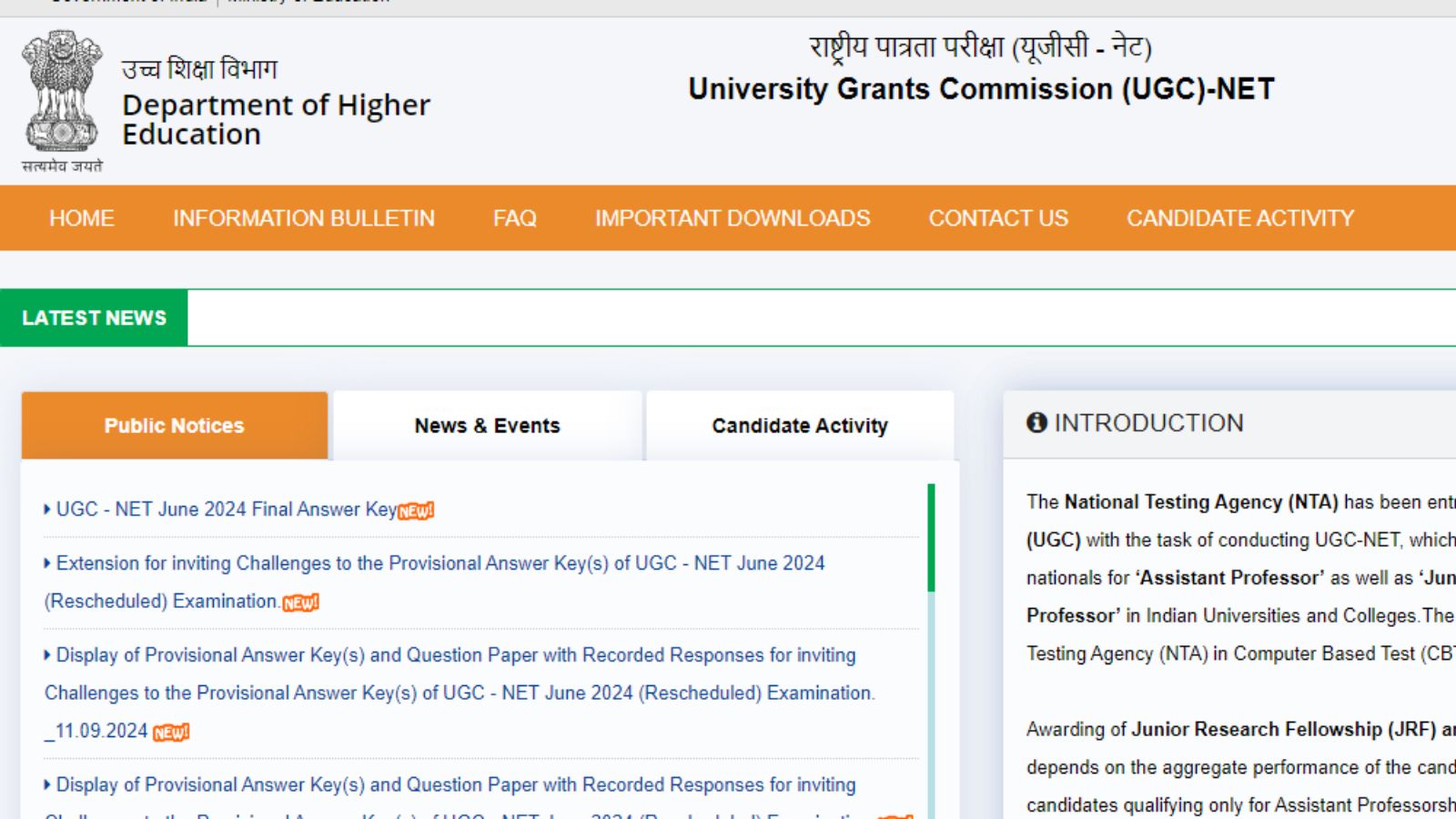
Task: Click the NEW badge on the bottom notice
Action: tap(896, 815)
